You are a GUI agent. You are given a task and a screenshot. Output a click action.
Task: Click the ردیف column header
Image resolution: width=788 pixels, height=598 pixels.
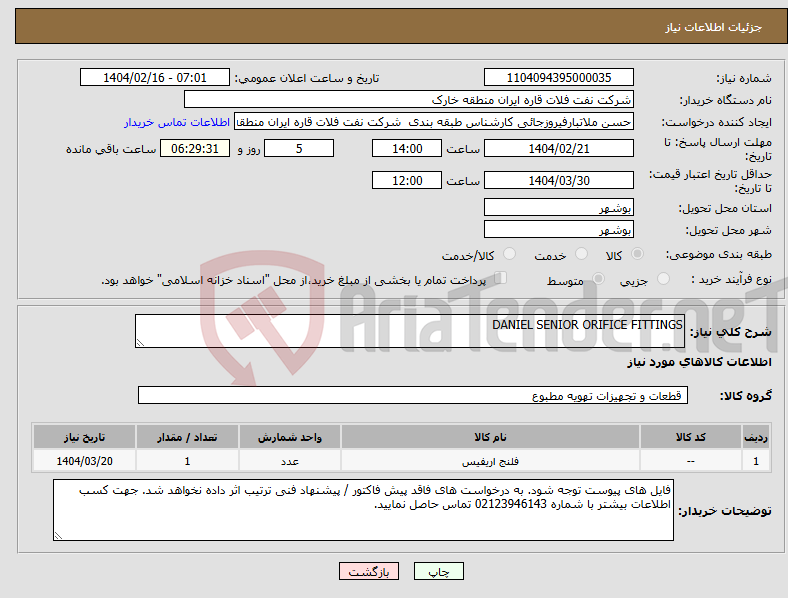(756, 437)
